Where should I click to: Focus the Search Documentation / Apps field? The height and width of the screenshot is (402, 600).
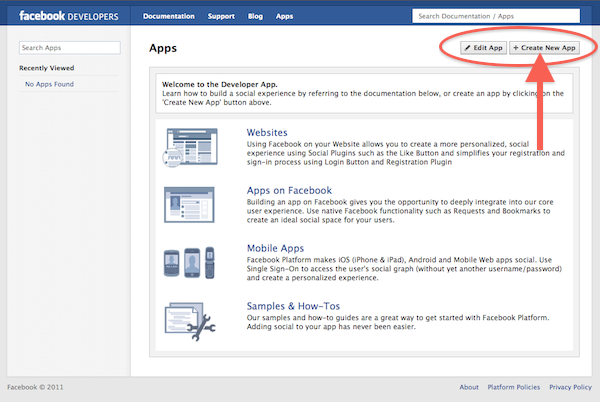tap(496, 16)
